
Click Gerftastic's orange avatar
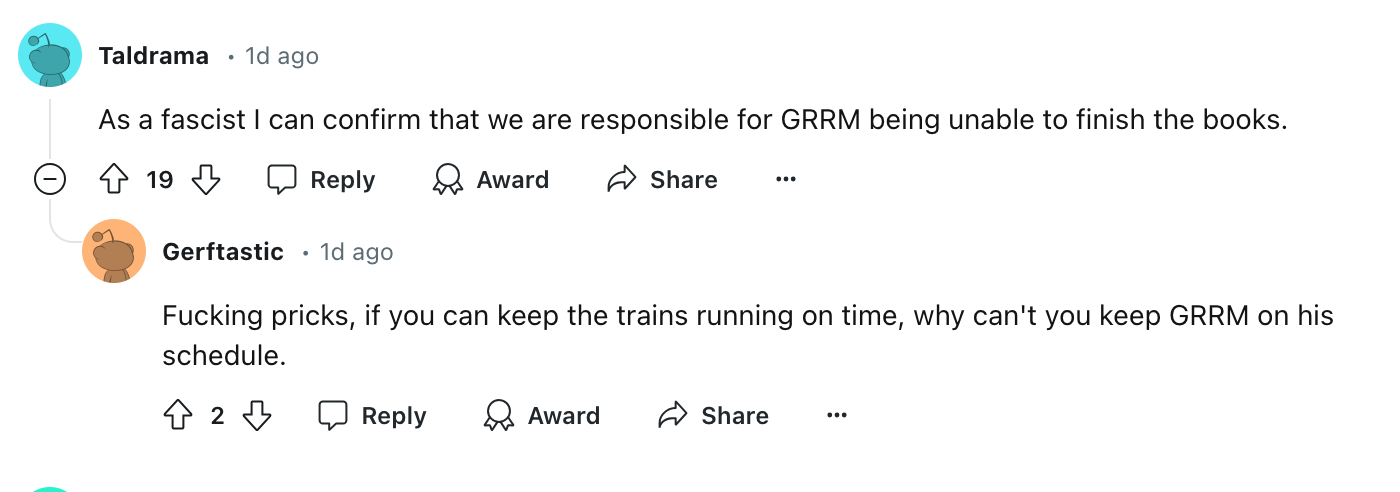point(114,251)
